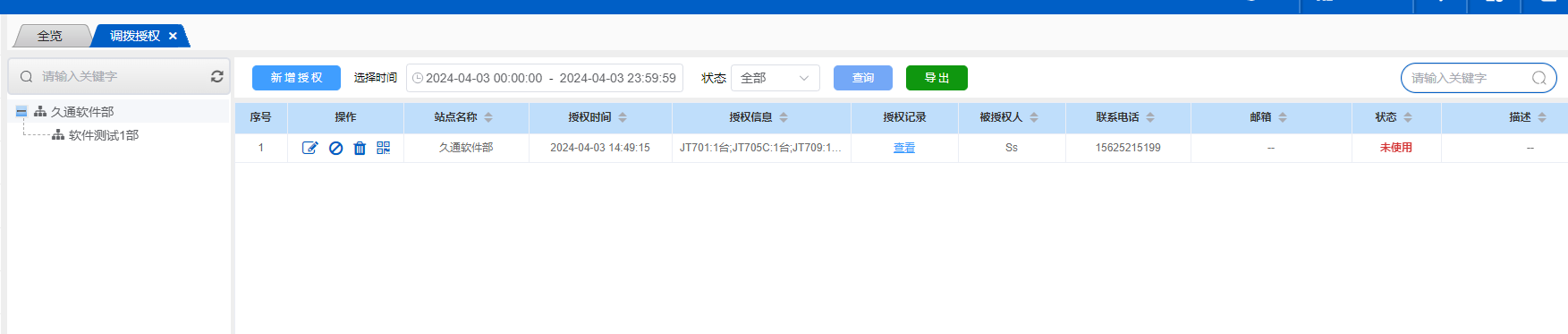This screenshot has height=334, width=1568.
Task: Close the 调拨授权 tab
Action: [x=173, y=36]
